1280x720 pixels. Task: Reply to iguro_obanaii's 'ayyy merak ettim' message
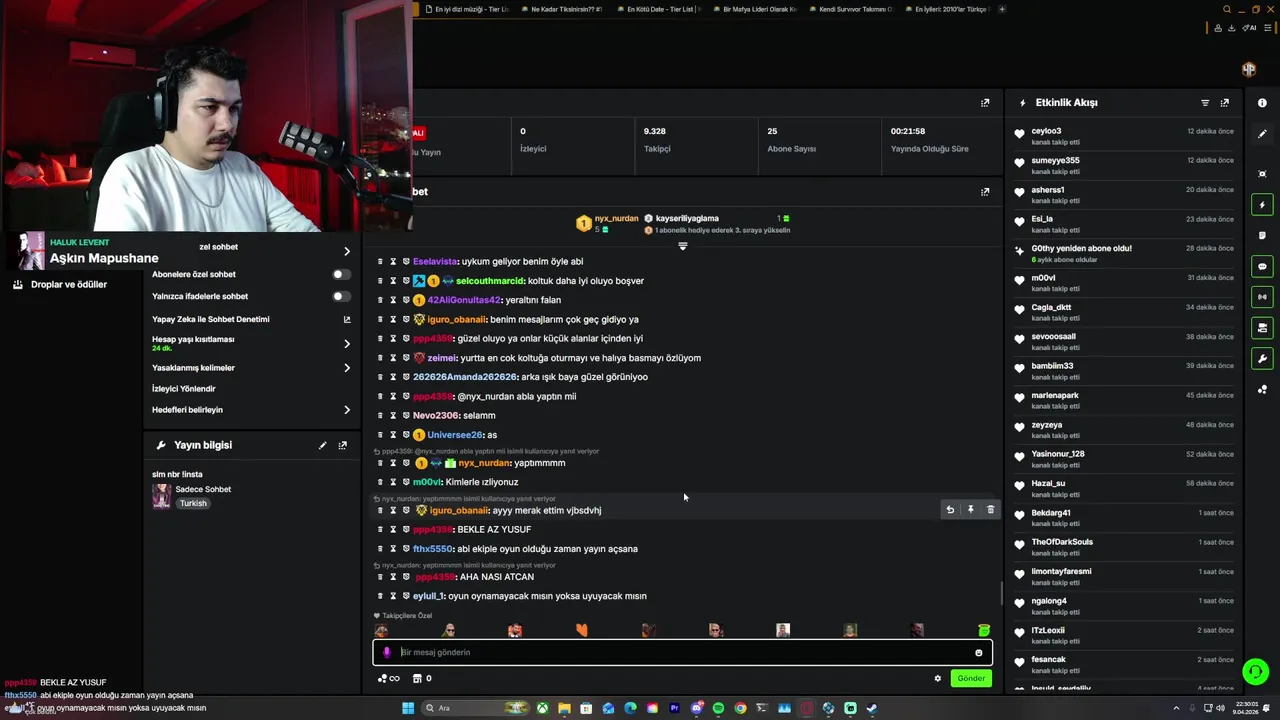[950, 510]
